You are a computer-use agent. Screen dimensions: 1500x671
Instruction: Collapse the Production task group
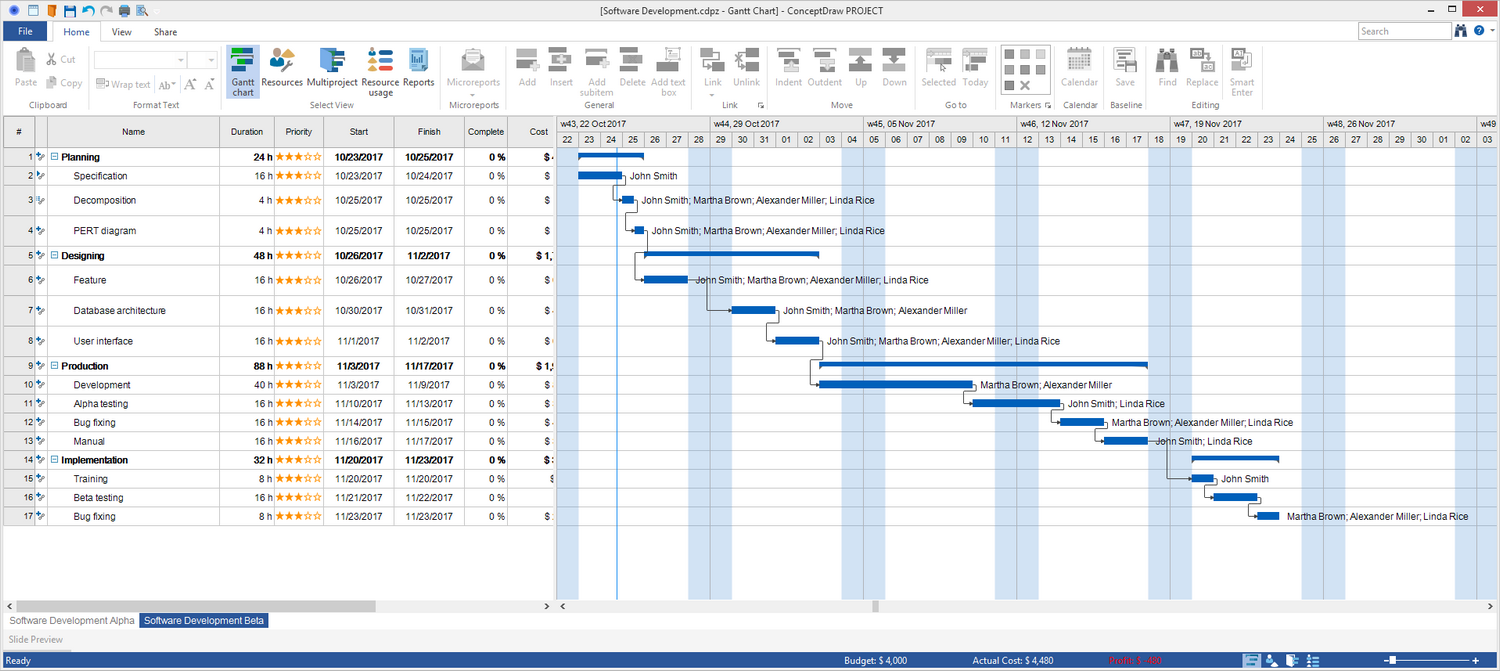coord(54,366)
